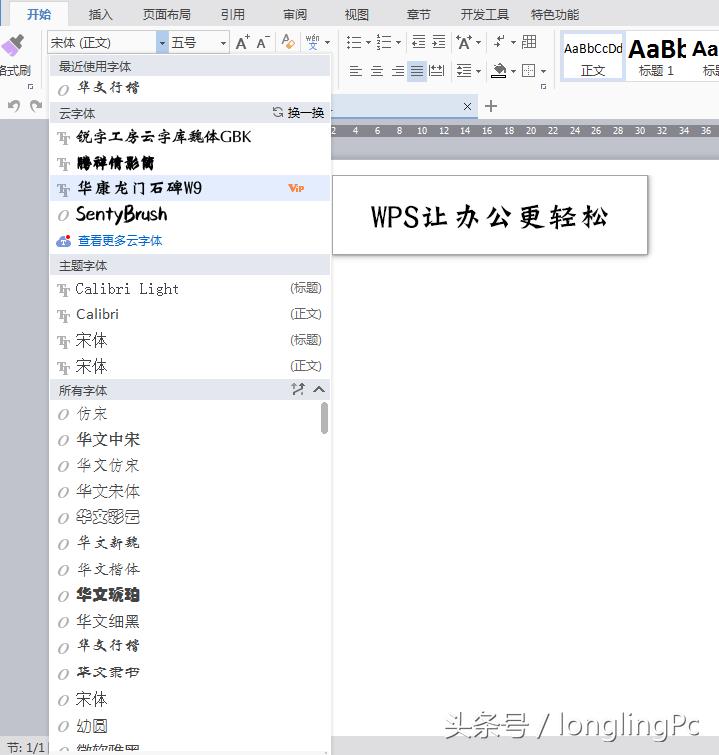Click the decrease indent icon
This screenshot has height=755, width=719.
(418, 42)
